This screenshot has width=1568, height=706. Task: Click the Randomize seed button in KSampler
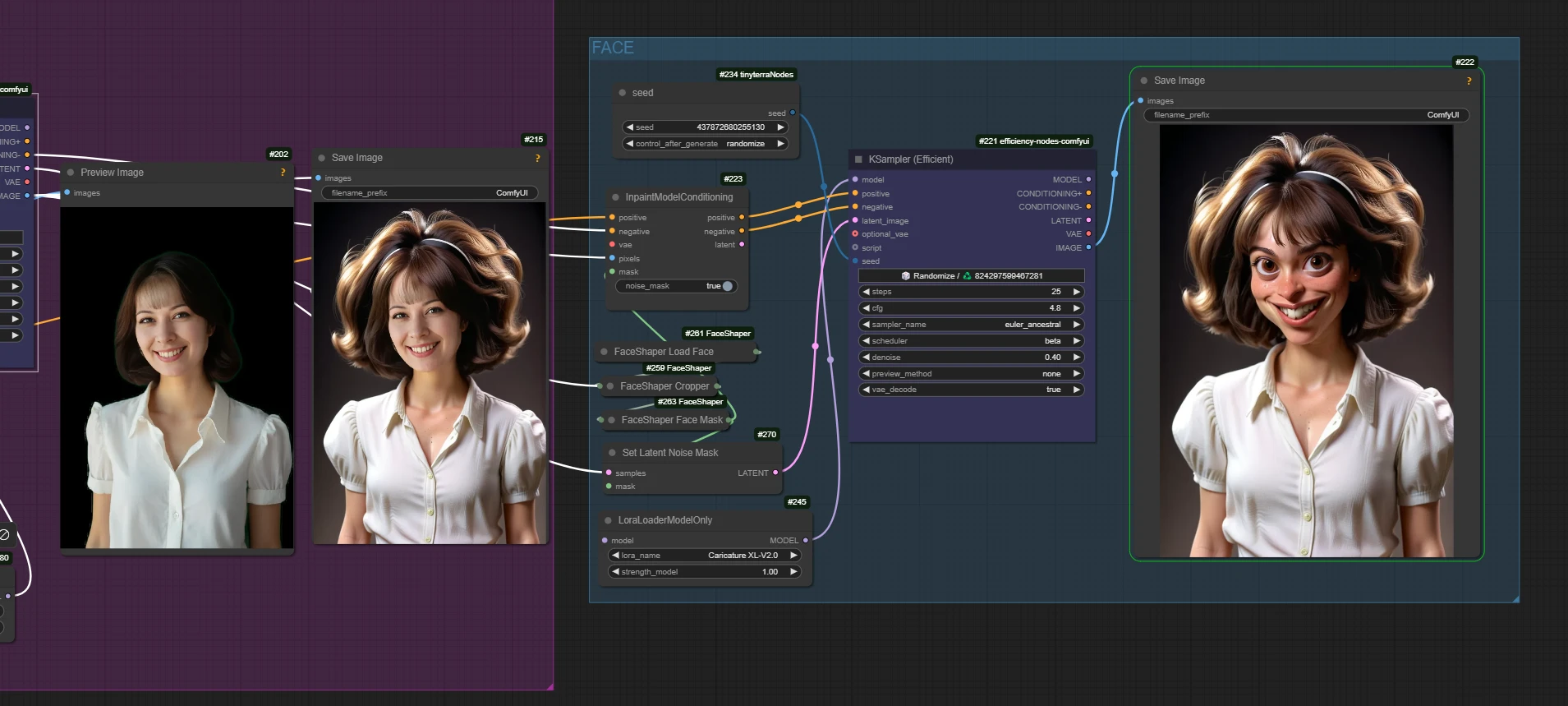pos(934,276)
